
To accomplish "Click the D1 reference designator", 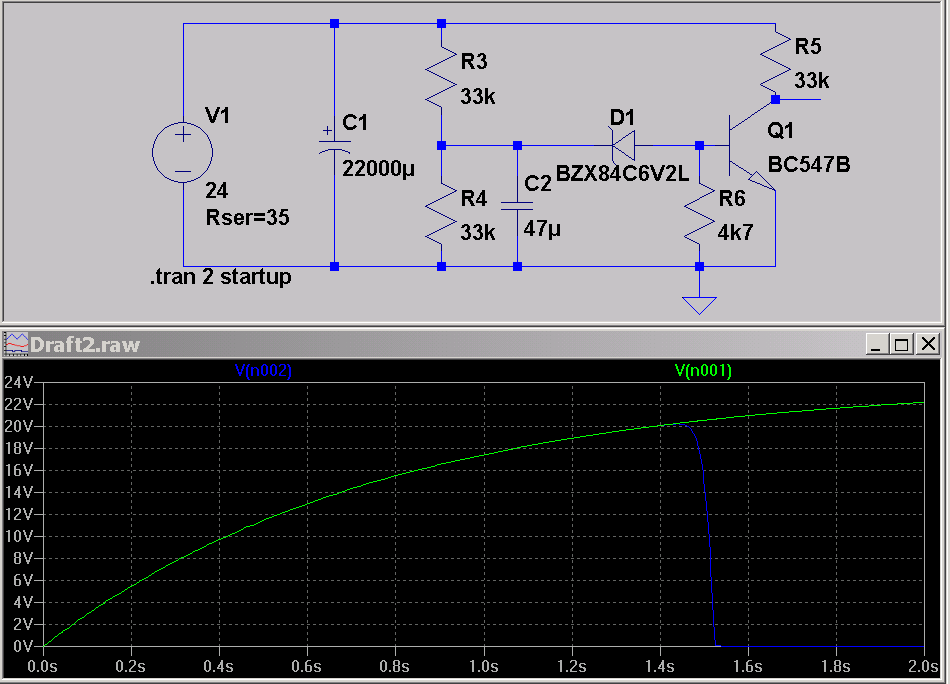I will (x=622, y=118).
